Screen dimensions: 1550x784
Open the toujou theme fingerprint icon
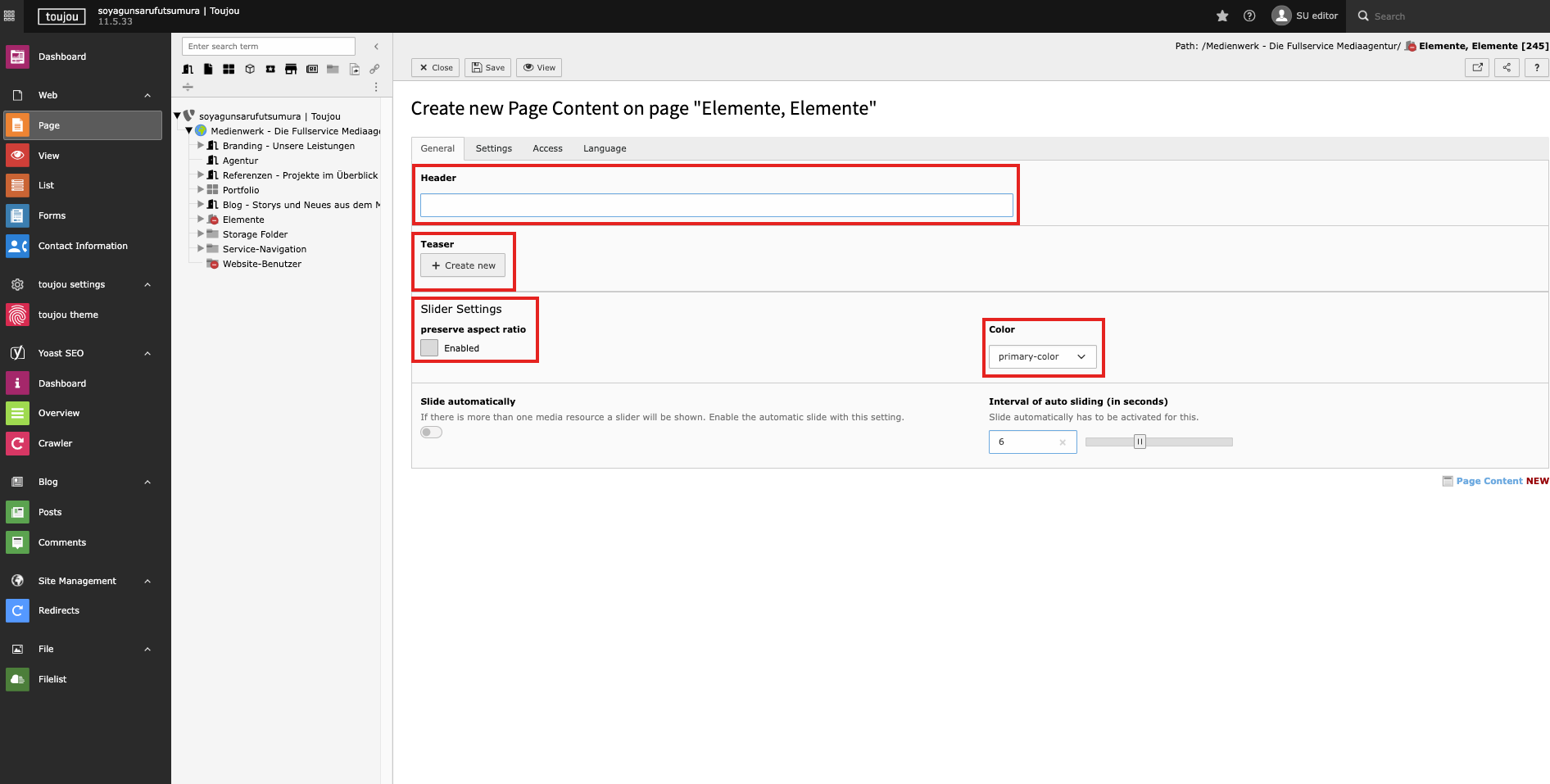point(17,315)
